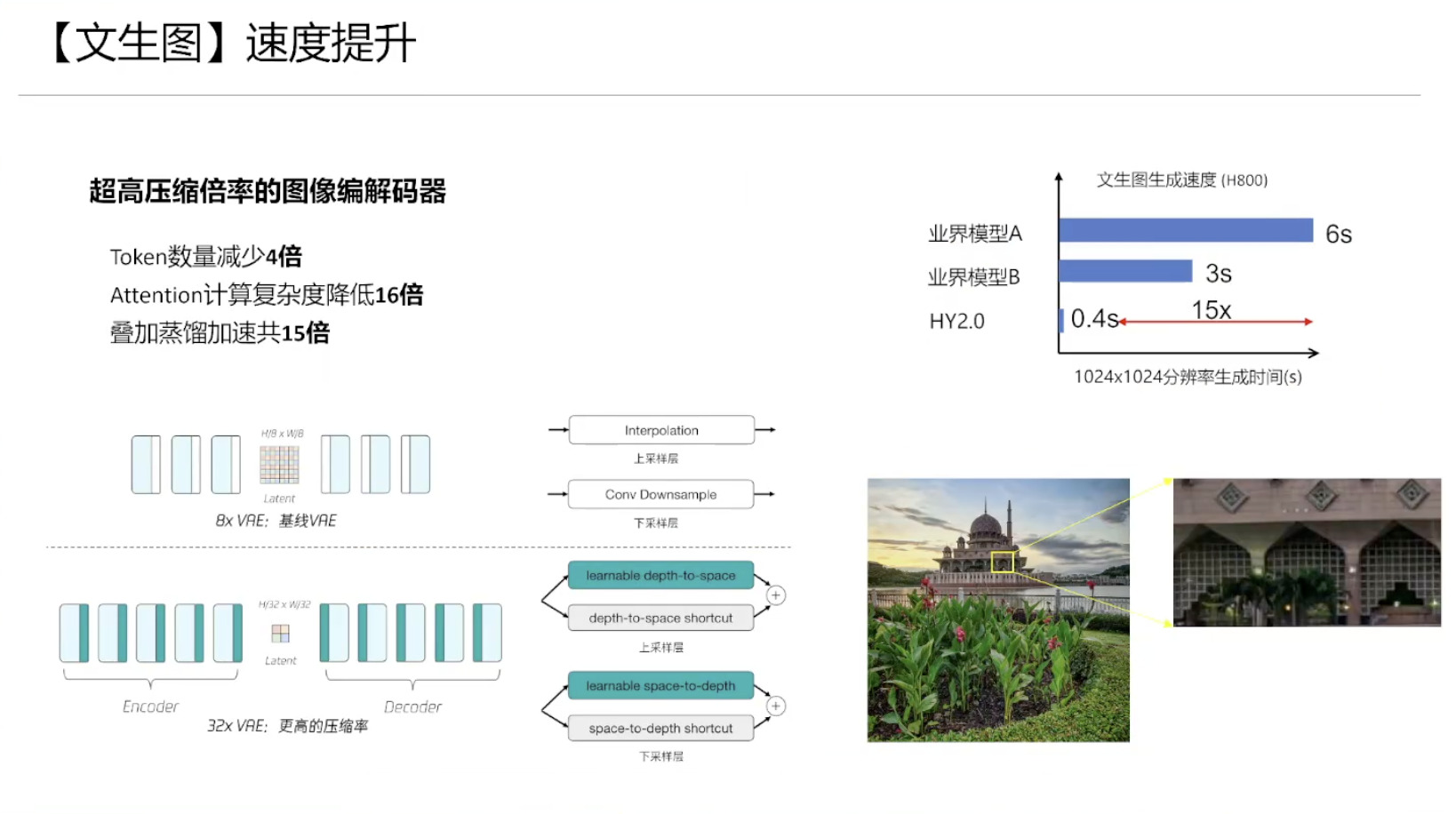Click the Interpolation box
The image size is (1456, 814).
tap(660, 430)
